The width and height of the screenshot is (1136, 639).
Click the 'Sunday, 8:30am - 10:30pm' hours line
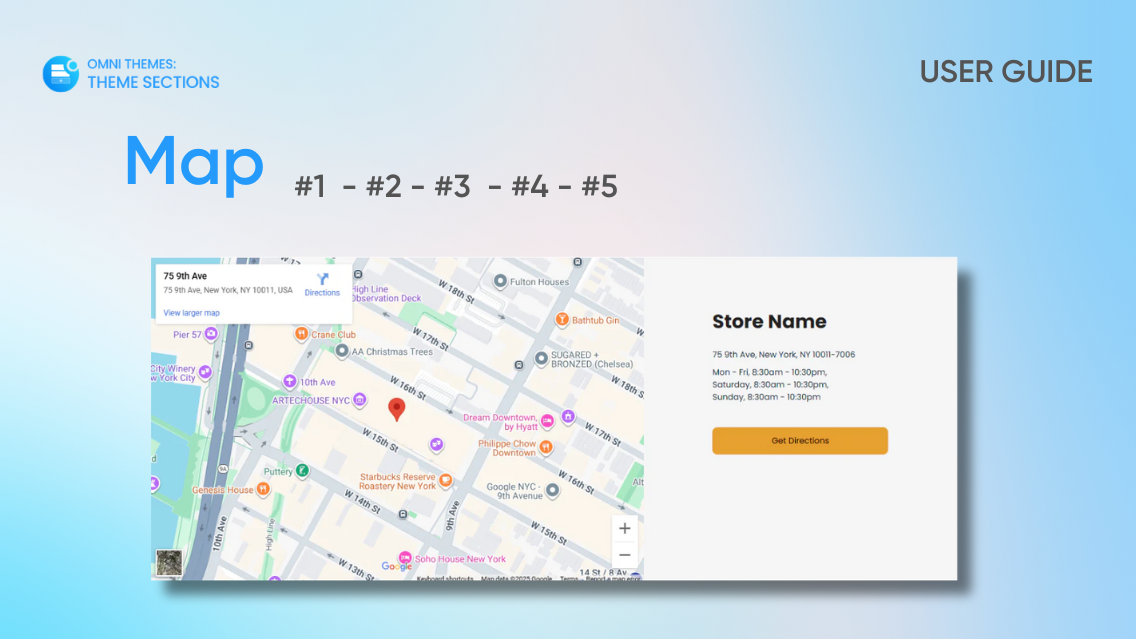(x=767, y=396)
